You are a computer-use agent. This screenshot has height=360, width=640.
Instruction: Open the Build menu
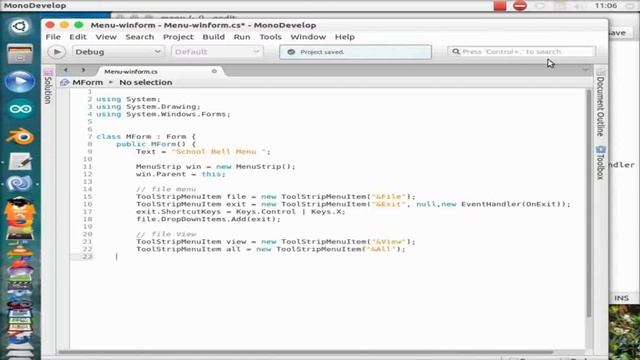(213, 37)
